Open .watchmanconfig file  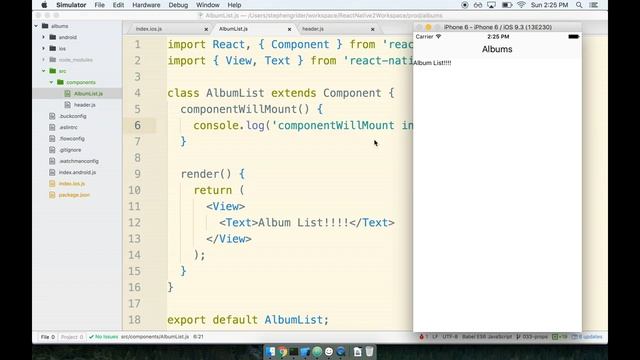click(79, 161)
